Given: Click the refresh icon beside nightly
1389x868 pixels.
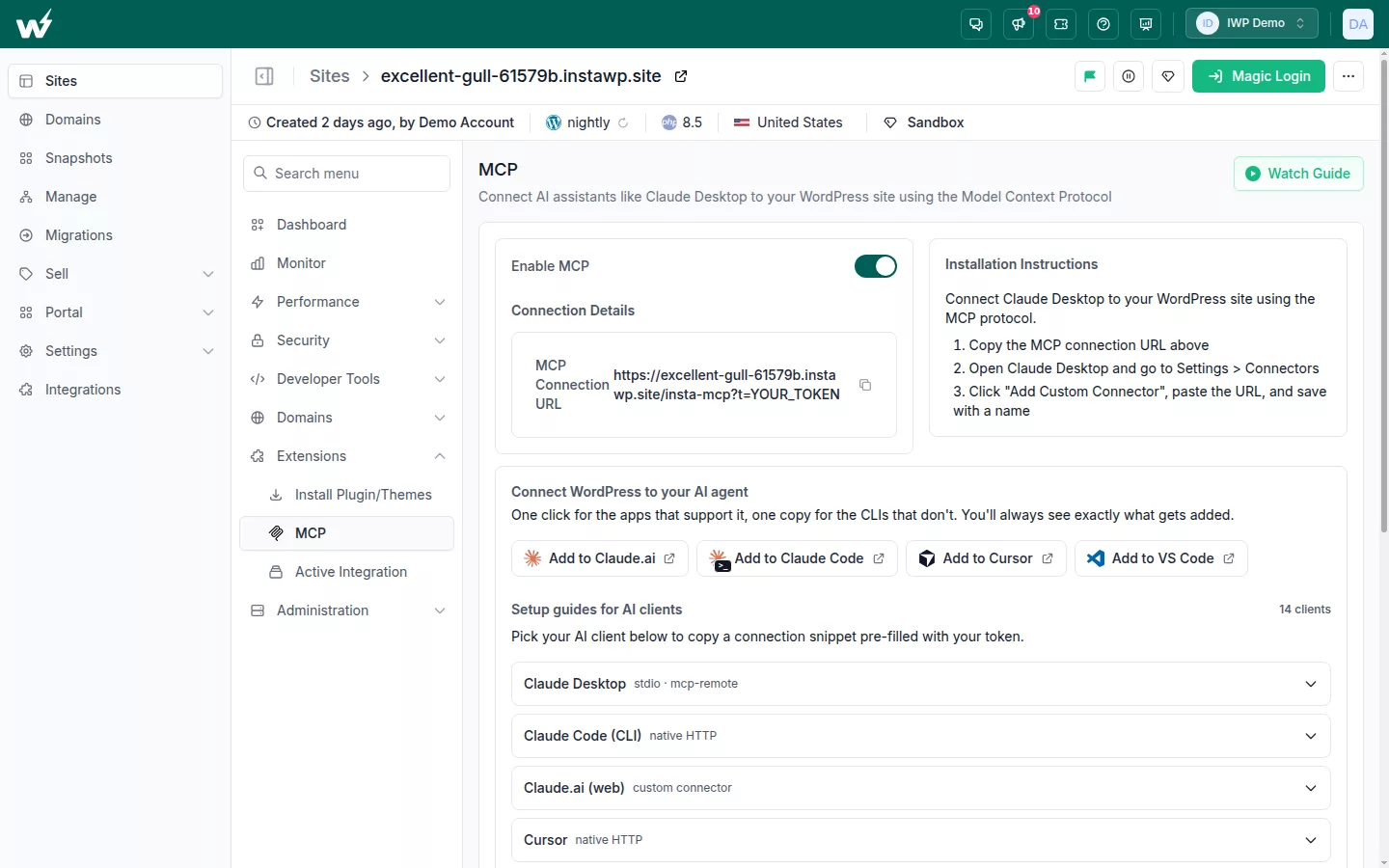Looking at the screenshot, I should point(623,122).
